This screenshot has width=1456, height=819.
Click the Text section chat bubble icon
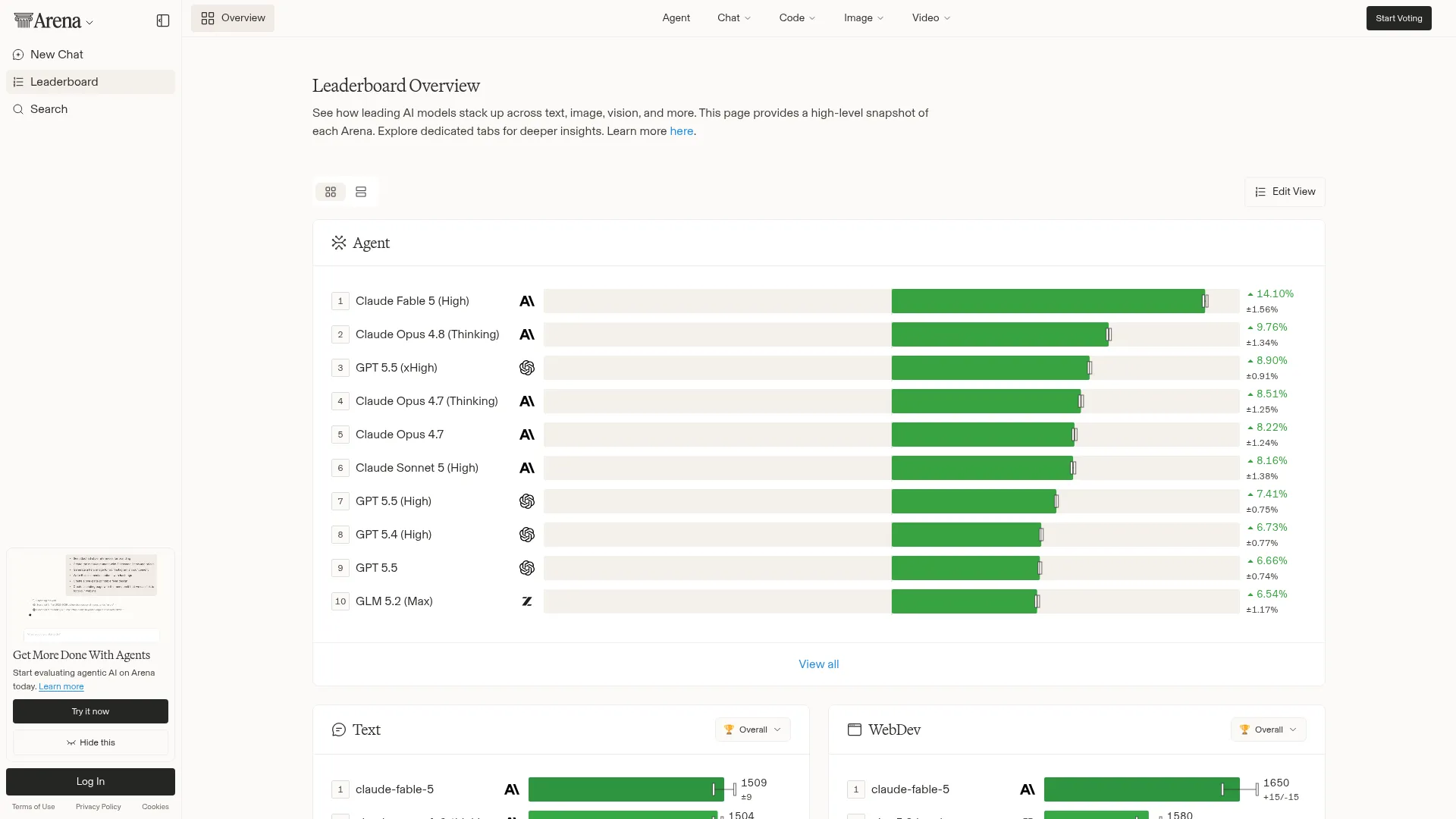339,730
